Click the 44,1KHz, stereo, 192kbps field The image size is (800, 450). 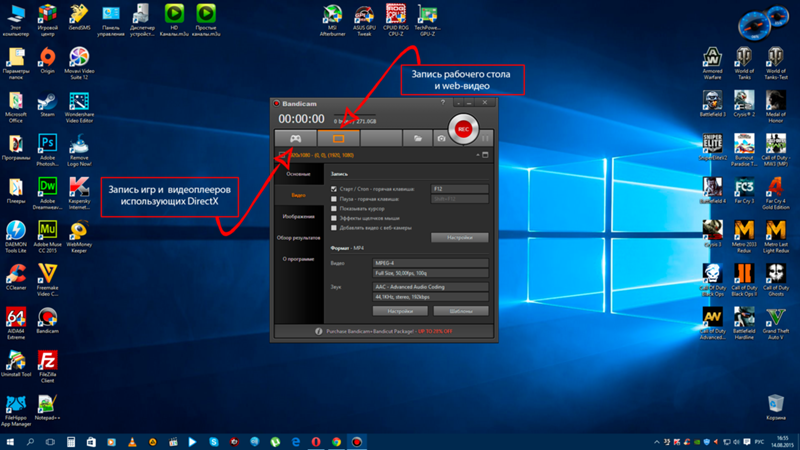coord(430,296)
